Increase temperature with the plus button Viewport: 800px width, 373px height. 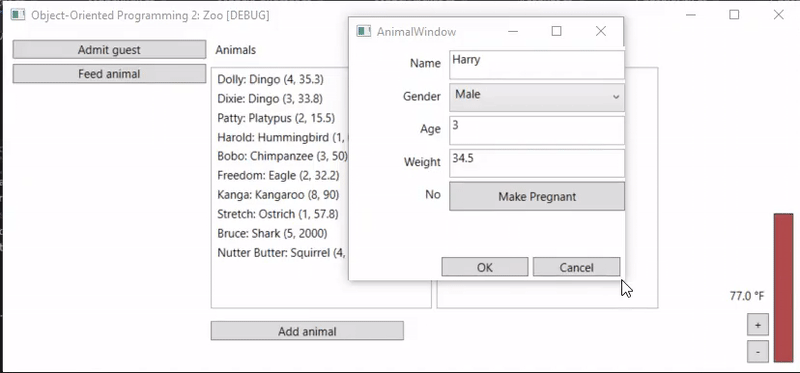(758, 325)
